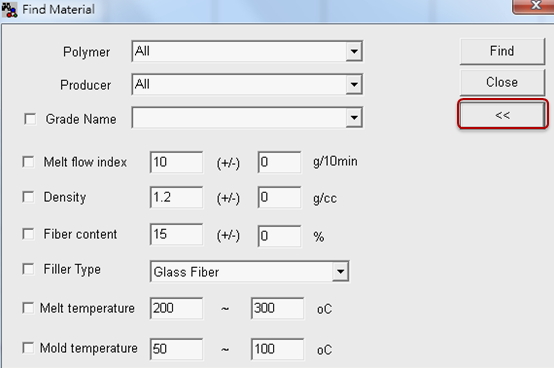Click the Fiber content tolerance field
The height and width of the screenshot is (368, 554).
pyautogui.click(x=279, y=236)
